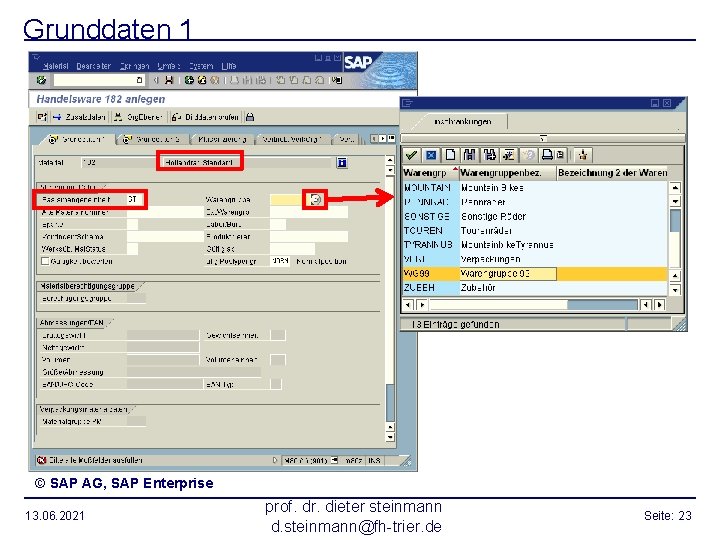The width and height of the screenshot is (720, 540).
Task: Click the Cancel icon in the standard toolbar
Action: click(x=214, y=80)
